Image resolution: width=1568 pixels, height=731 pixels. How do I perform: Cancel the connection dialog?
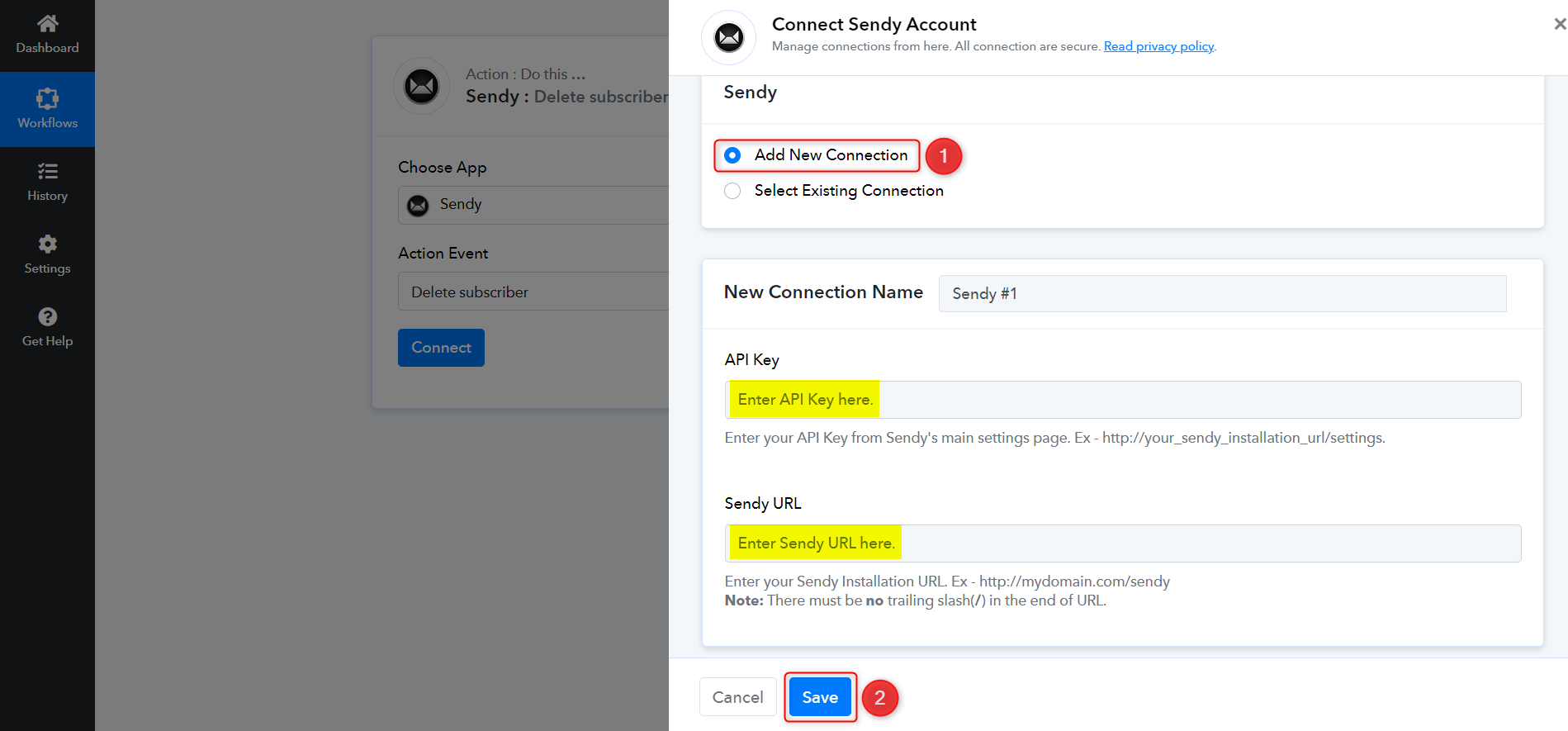(737, 697)
